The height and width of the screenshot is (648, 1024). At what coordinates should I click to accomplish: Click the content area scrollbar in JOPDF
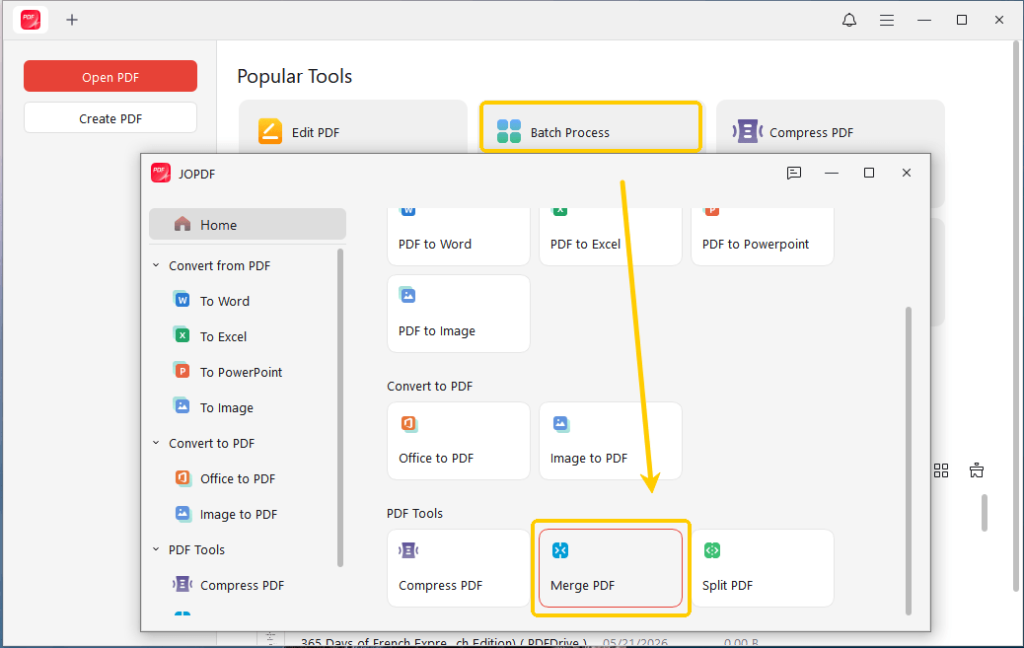908,461
